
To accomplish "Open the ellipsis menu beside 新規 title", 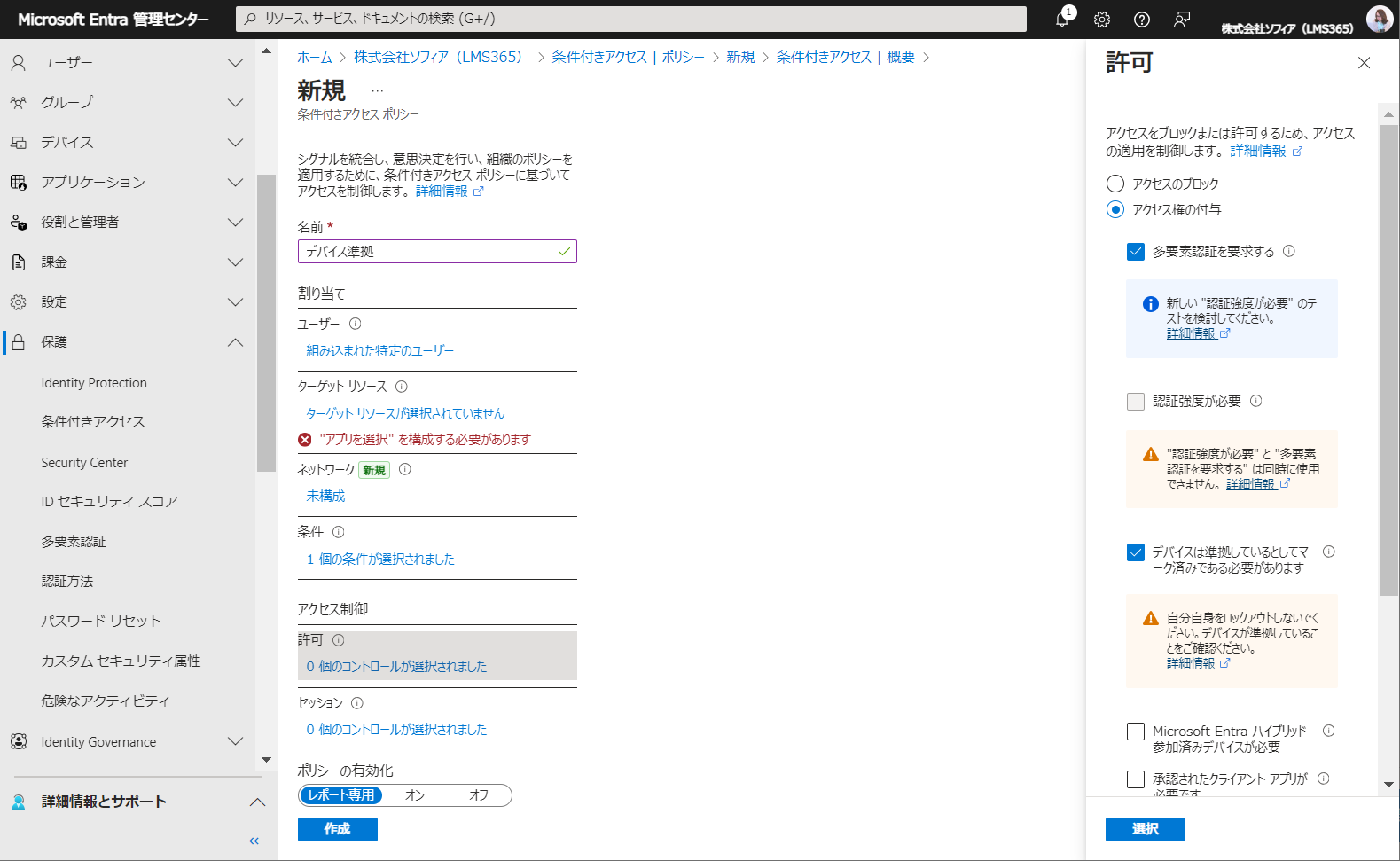I will 378,90.
